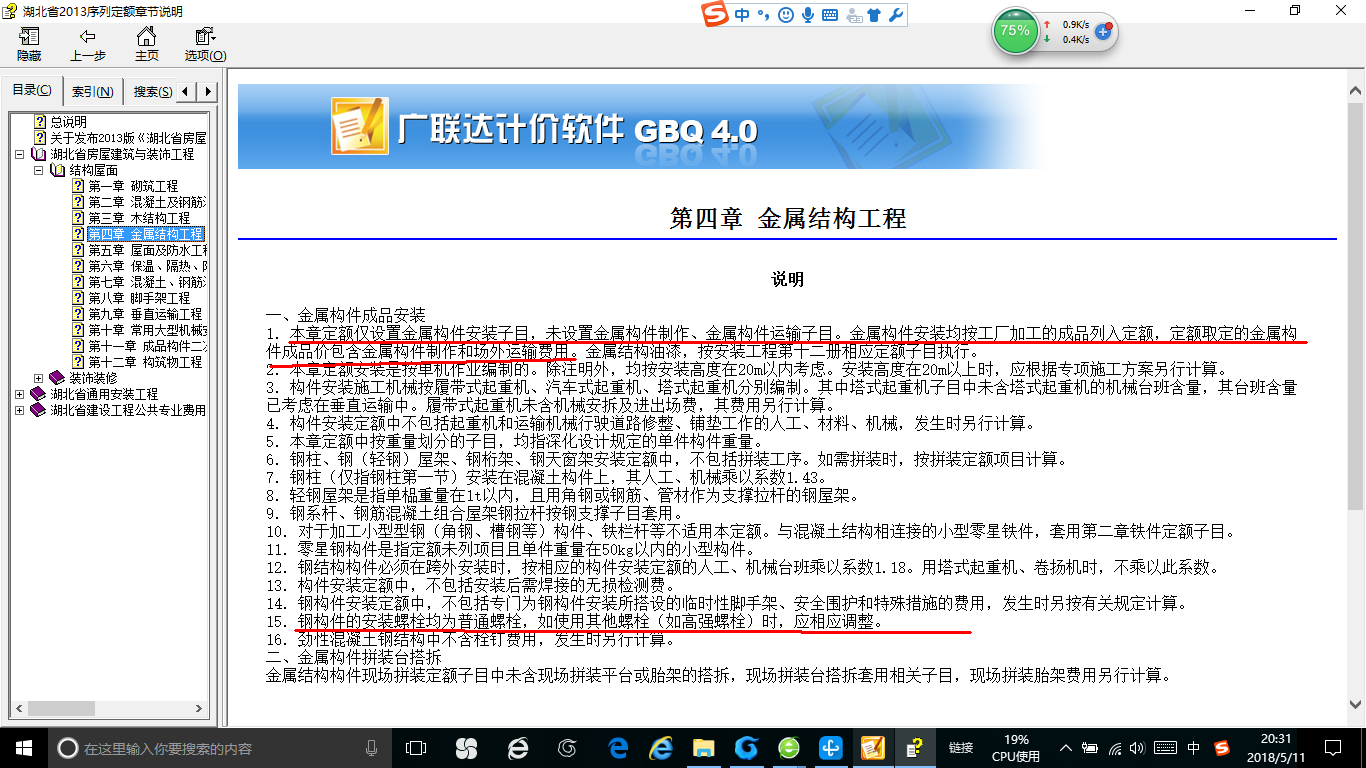Click the blue plus on speed widget
Image resolution: width=1366 pixels, height=768 pixels.
[x=1103, y=31]
